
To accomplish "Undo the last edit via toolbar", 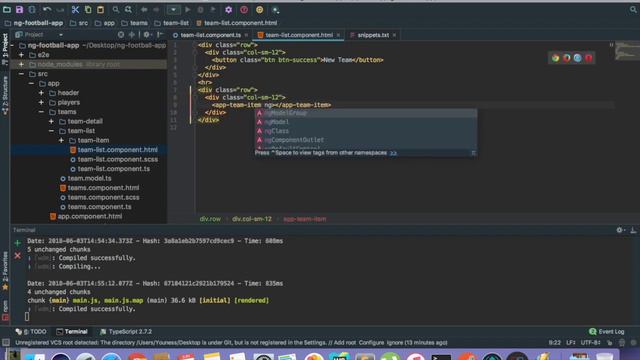I will click(47, 9).
